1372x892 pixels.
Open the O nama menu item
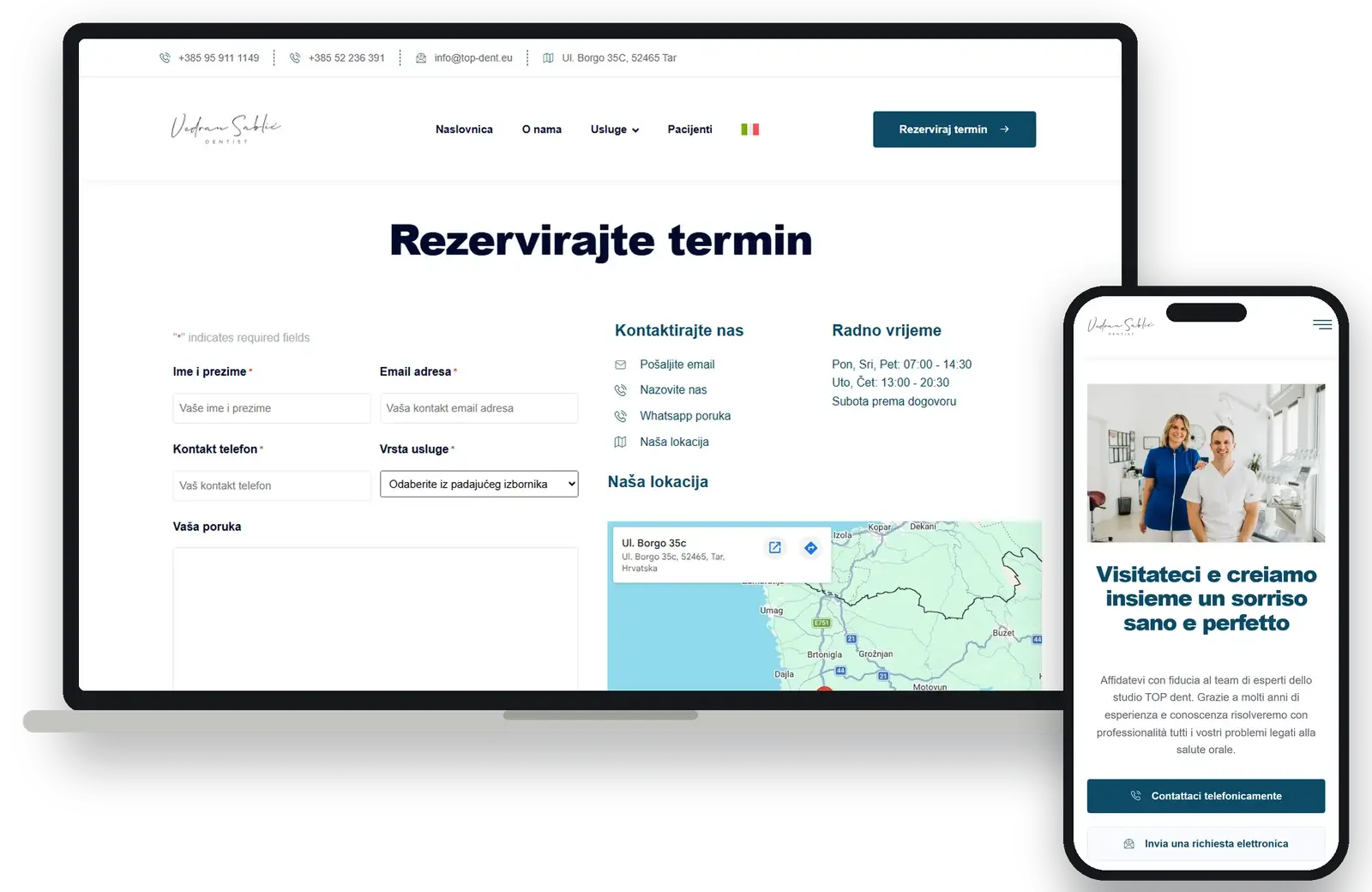[x=542, y=130]
